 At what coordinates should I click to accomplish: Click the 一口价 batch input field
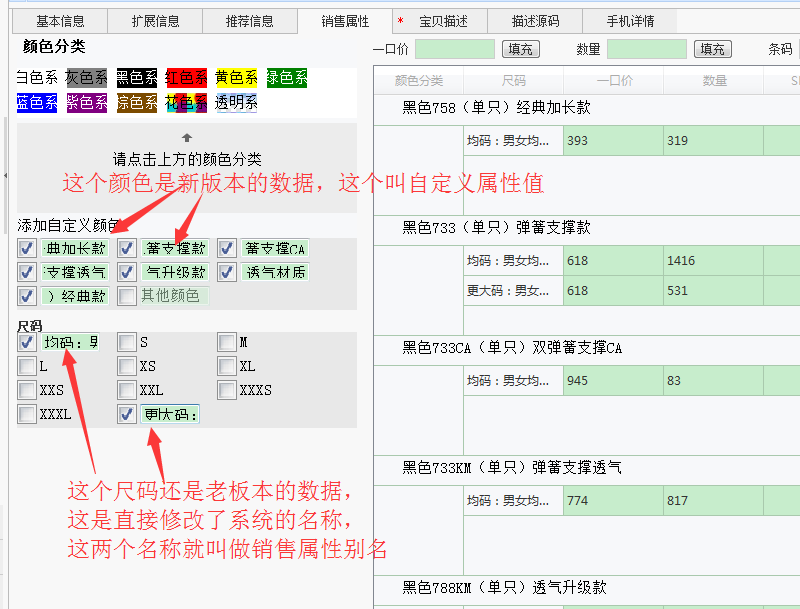pos(455,49)
